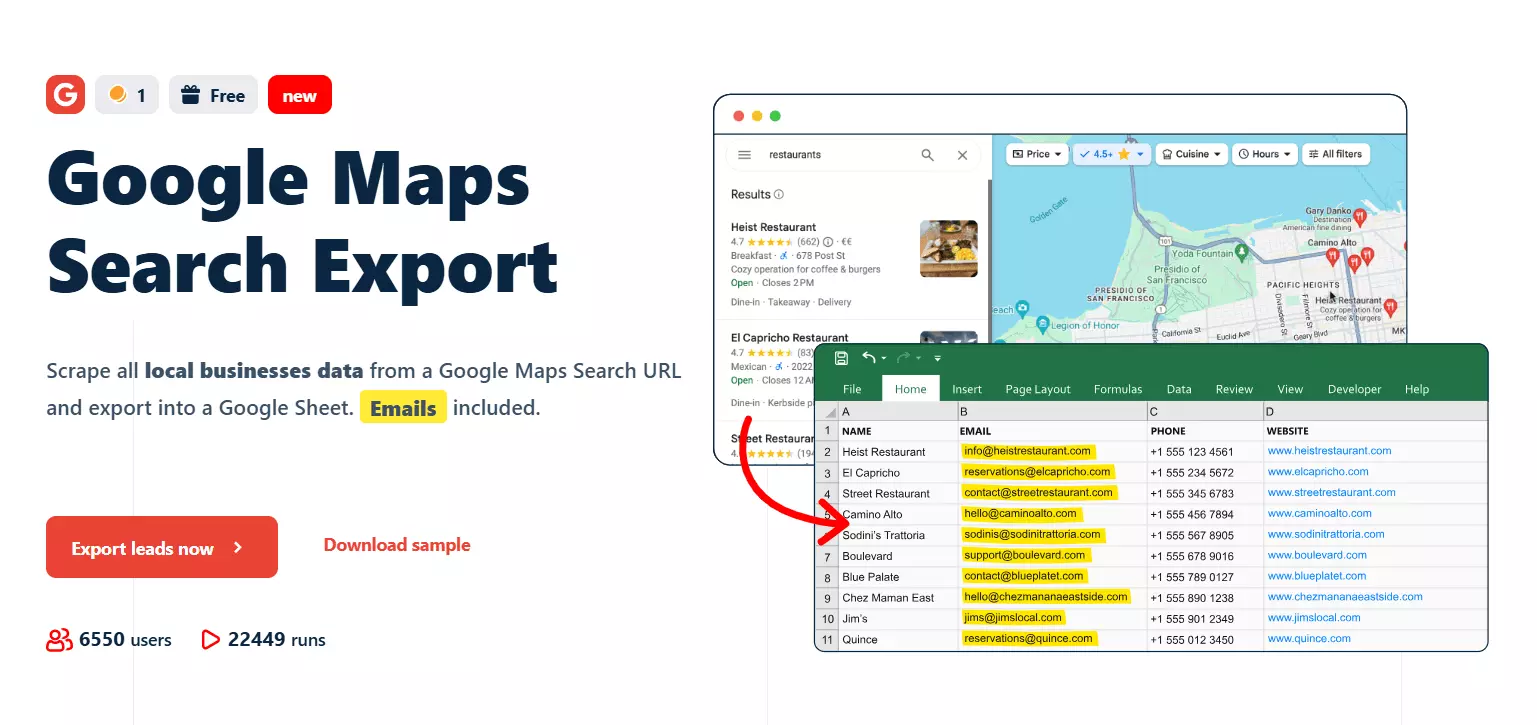
Task: Click the red macOS close dot
Action: pyautogui.click(x=739, y=116)
